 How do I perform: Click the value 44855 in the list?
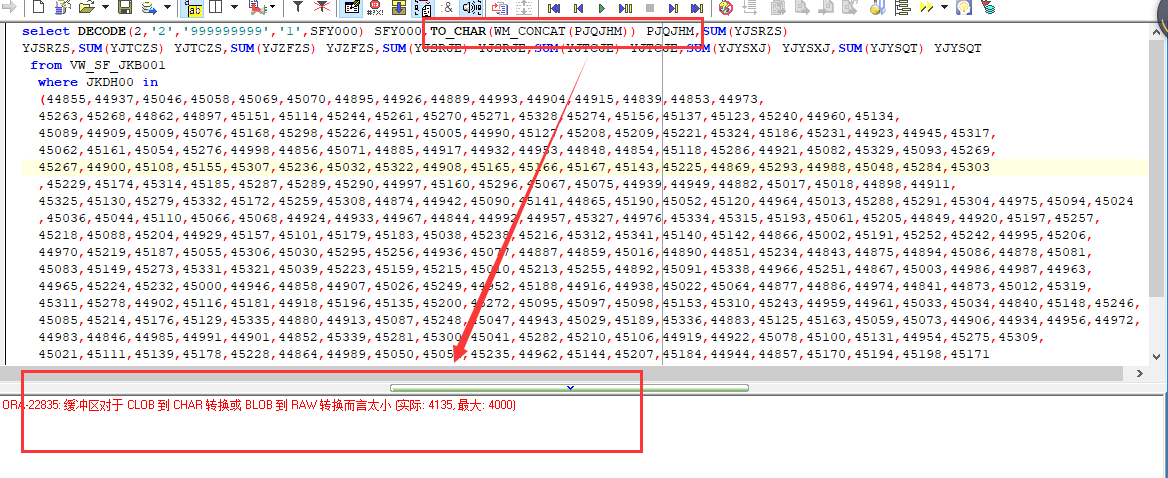66,100
